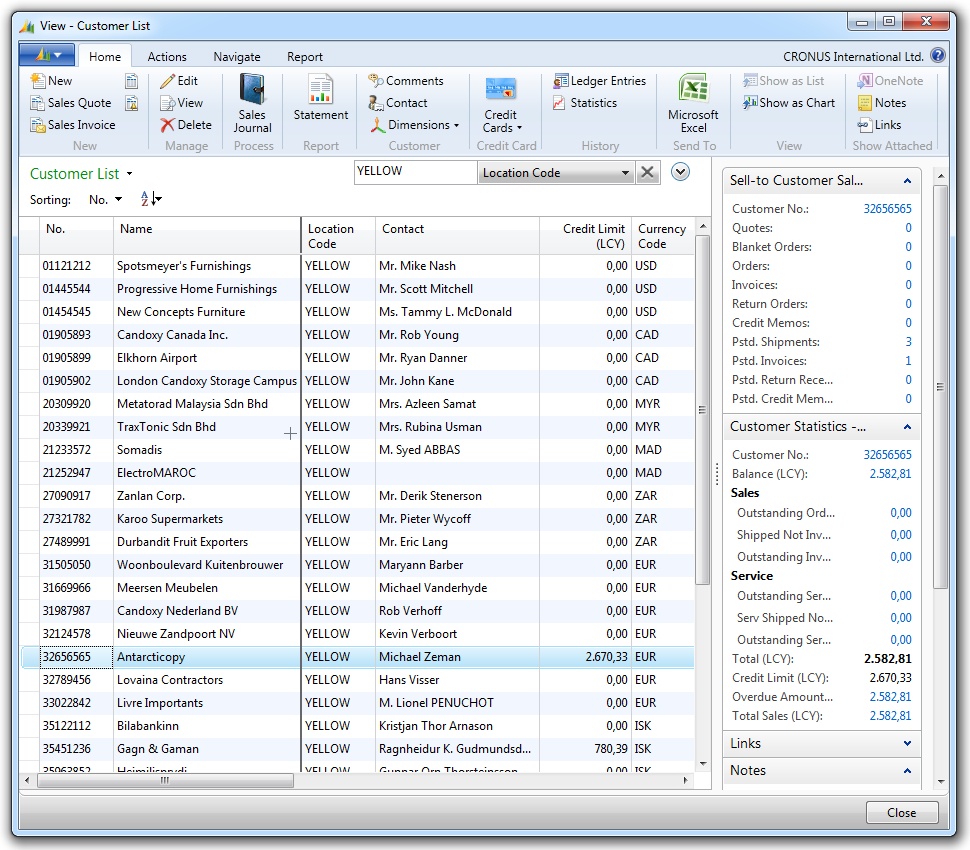Image resolution: width=970 pixels, height=850 pixels.
Task: Switch to the Actions tab
Action: point(167,57)
